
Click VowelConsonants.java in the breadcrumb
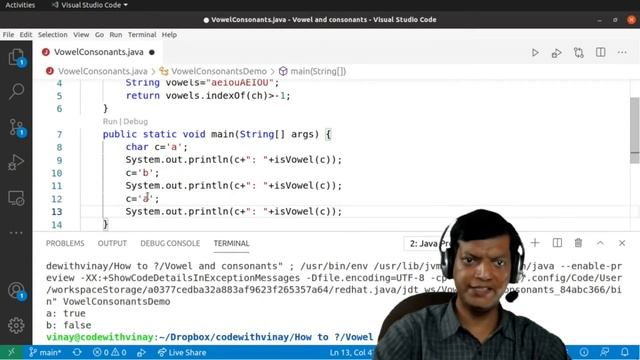(102, 71)
